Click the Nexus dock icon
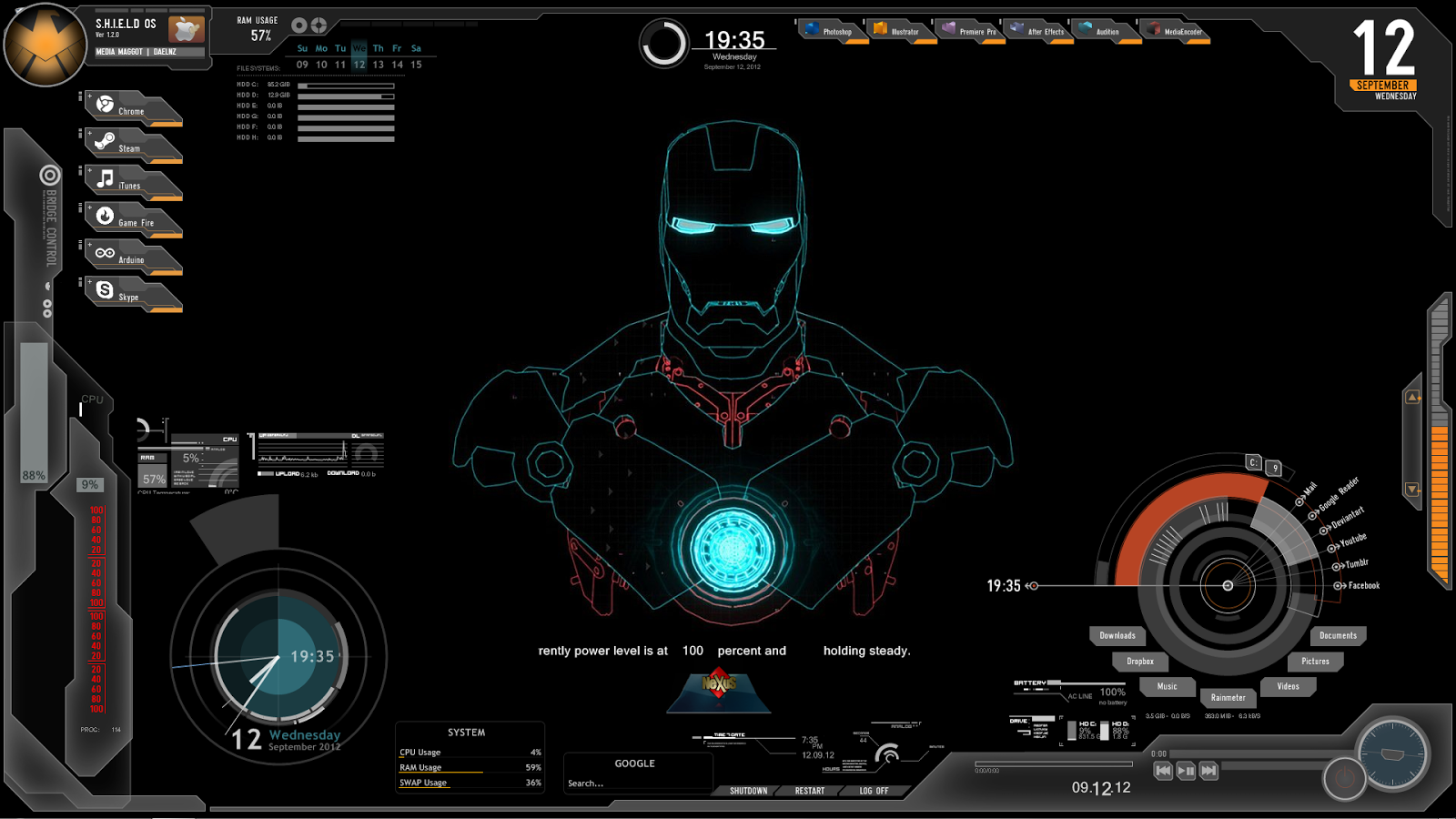The height and width of the screenshot is (819, 1456). coord(719,691)
